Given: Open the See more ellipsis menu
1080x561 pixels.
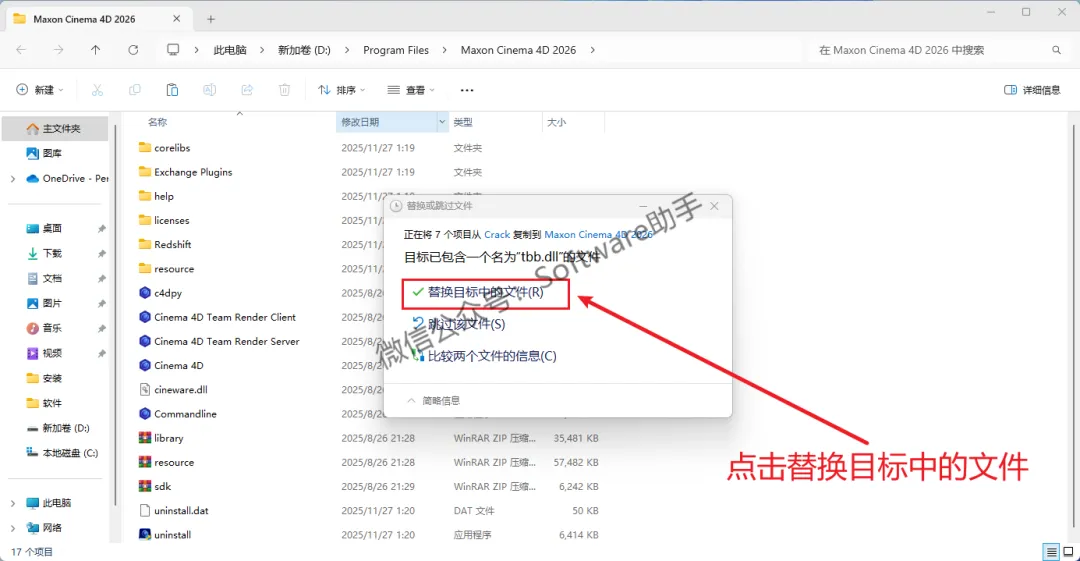Looking at the screenshot, I should tap(467, 90).
